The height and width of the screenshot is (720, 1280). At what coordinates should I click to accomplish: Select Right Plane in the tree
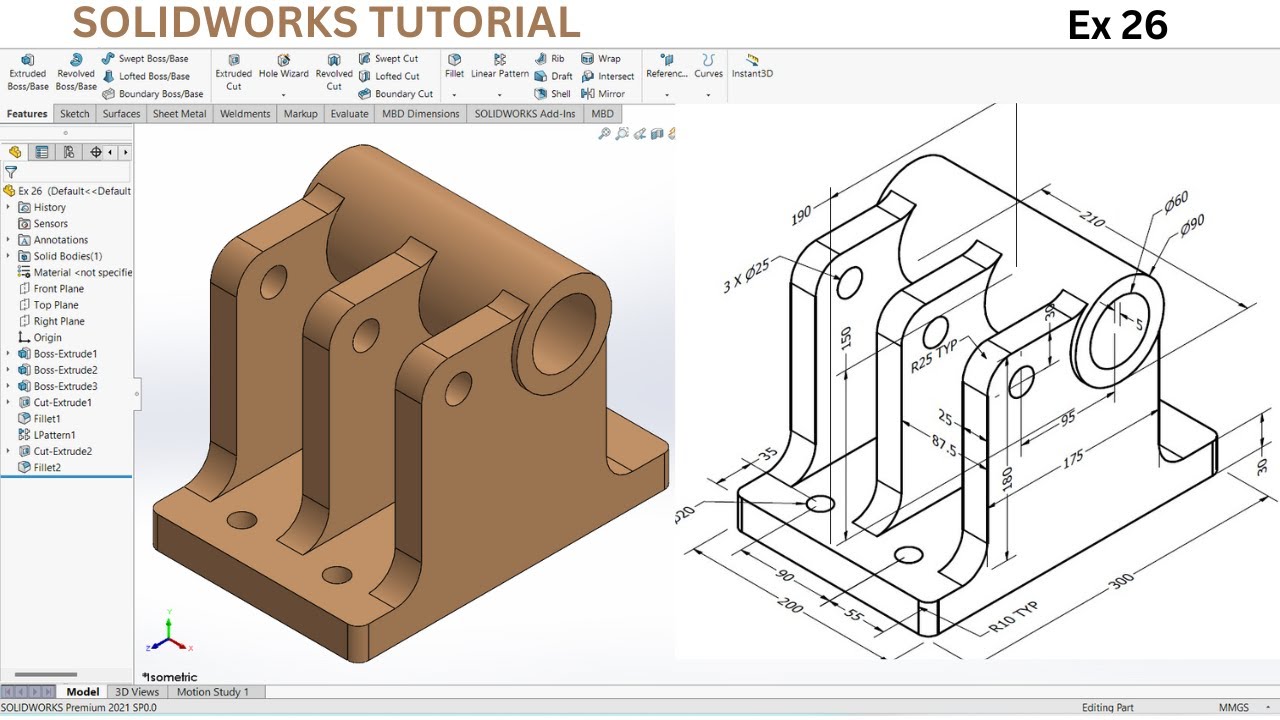click(51, 321)
